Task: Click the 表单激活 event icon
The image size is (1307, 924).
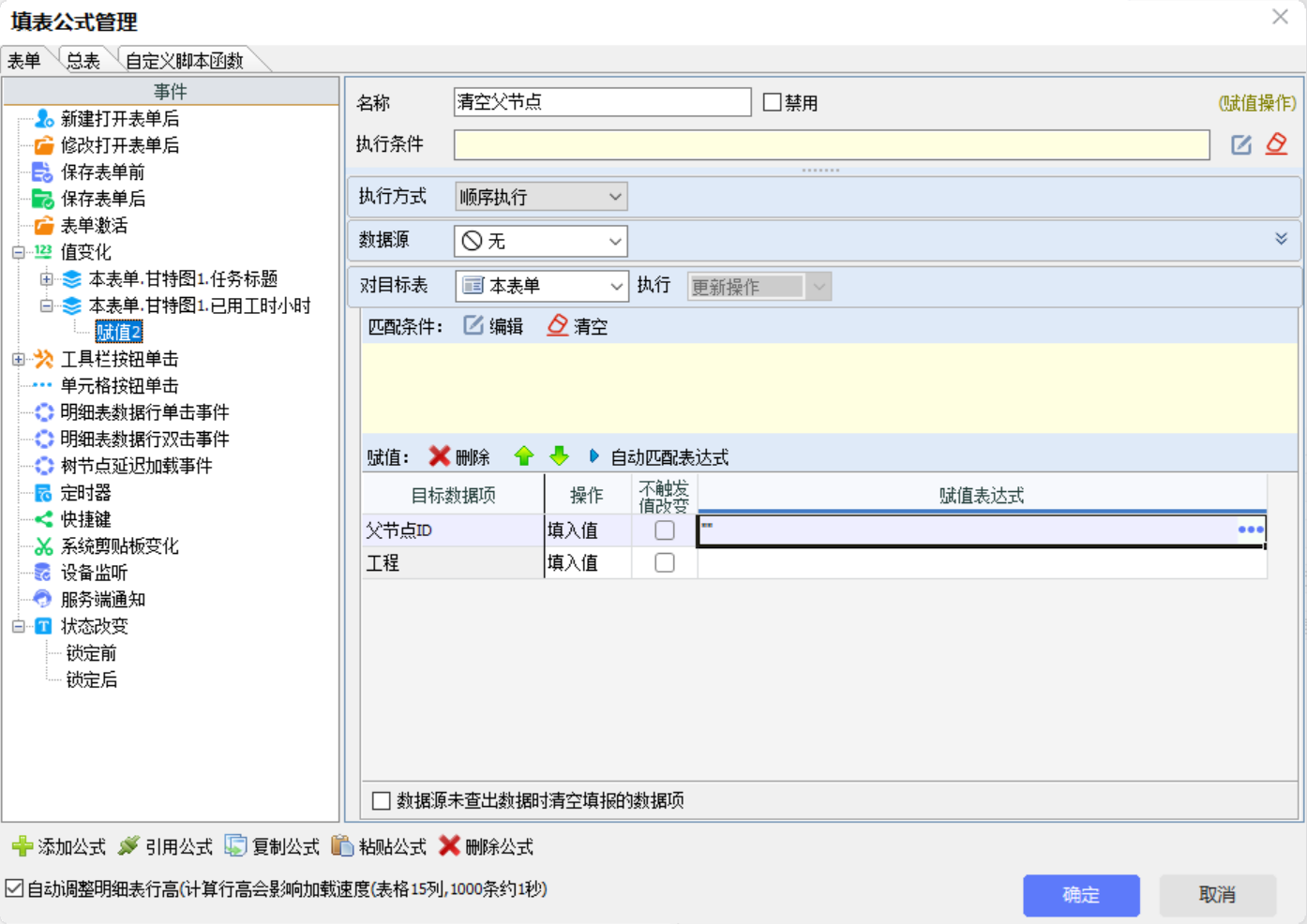Action: click(44, 226)
